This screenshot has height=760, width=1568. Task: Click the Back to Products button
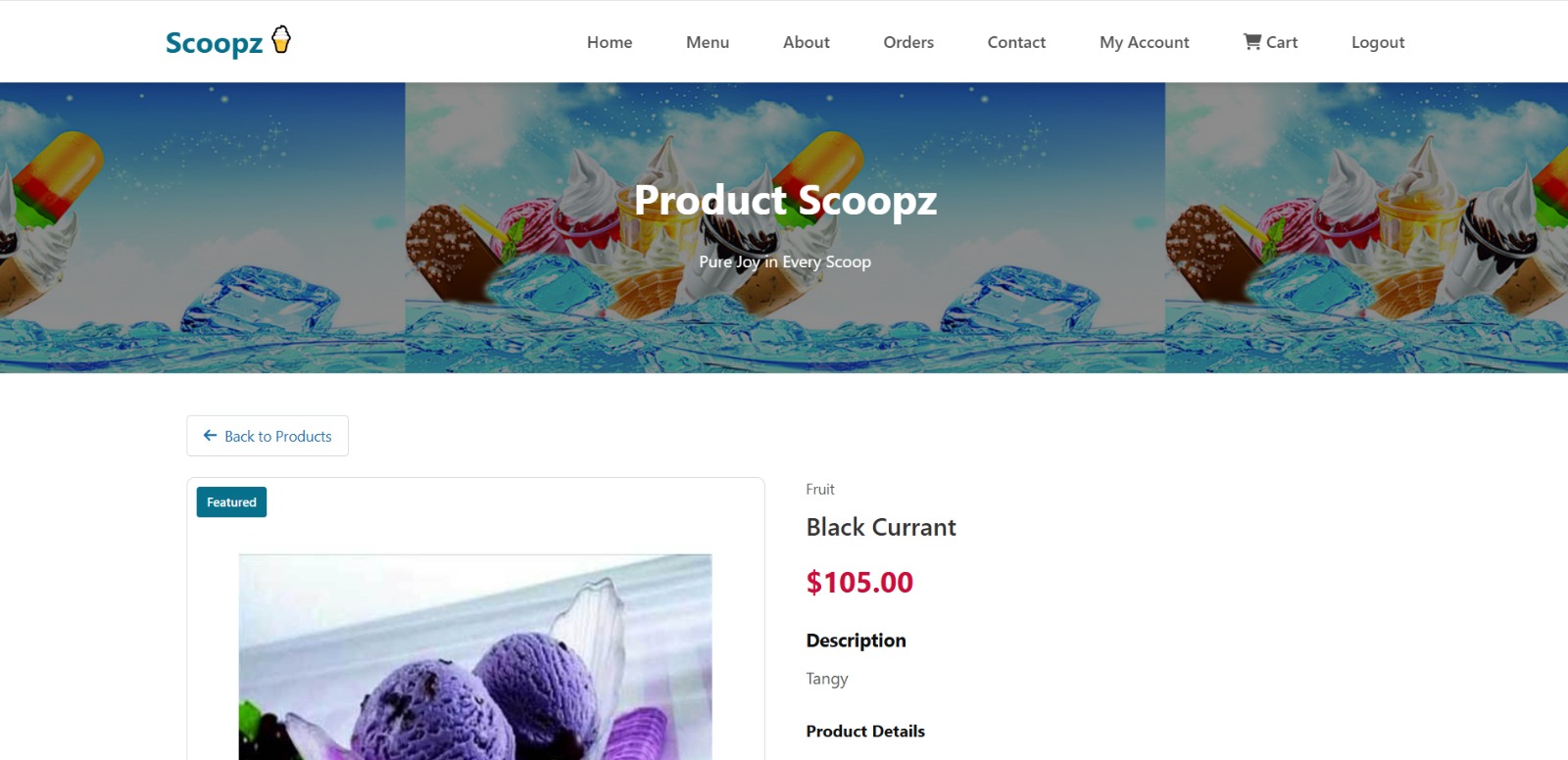coord(268,436)
